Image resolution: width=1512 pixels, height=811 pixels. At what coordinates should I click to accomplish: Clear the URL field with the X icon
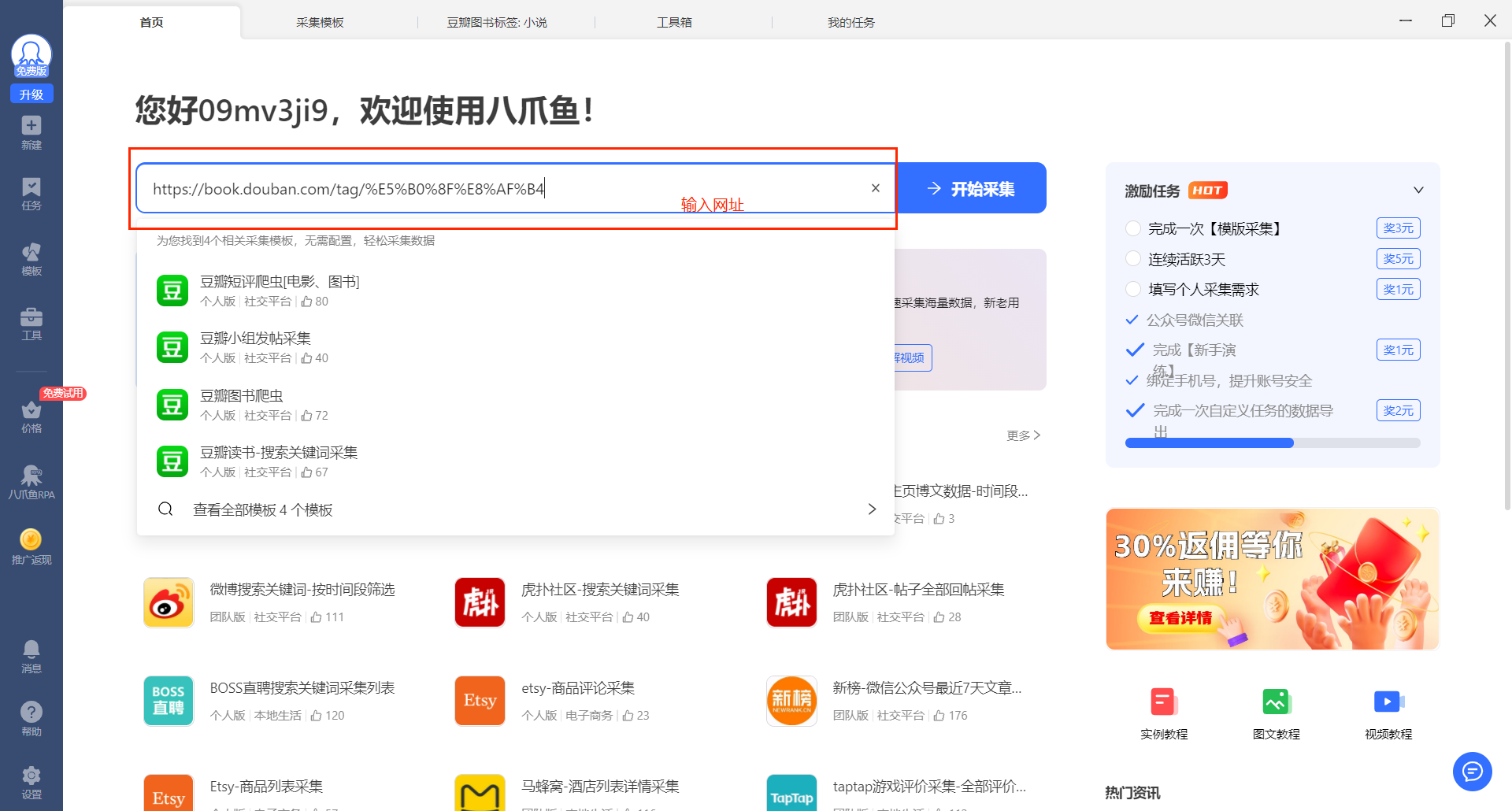point(875,188)
